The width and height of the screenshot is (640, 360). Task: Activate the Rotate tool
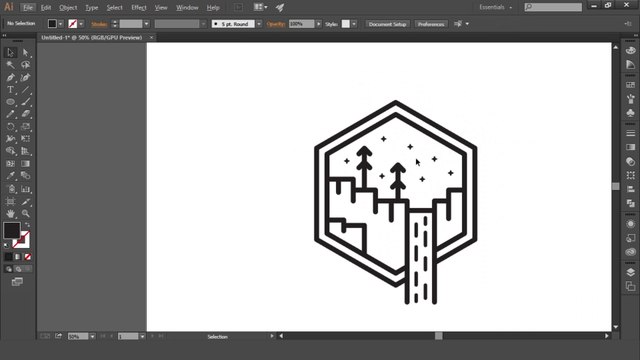click(x=11, y=127)
